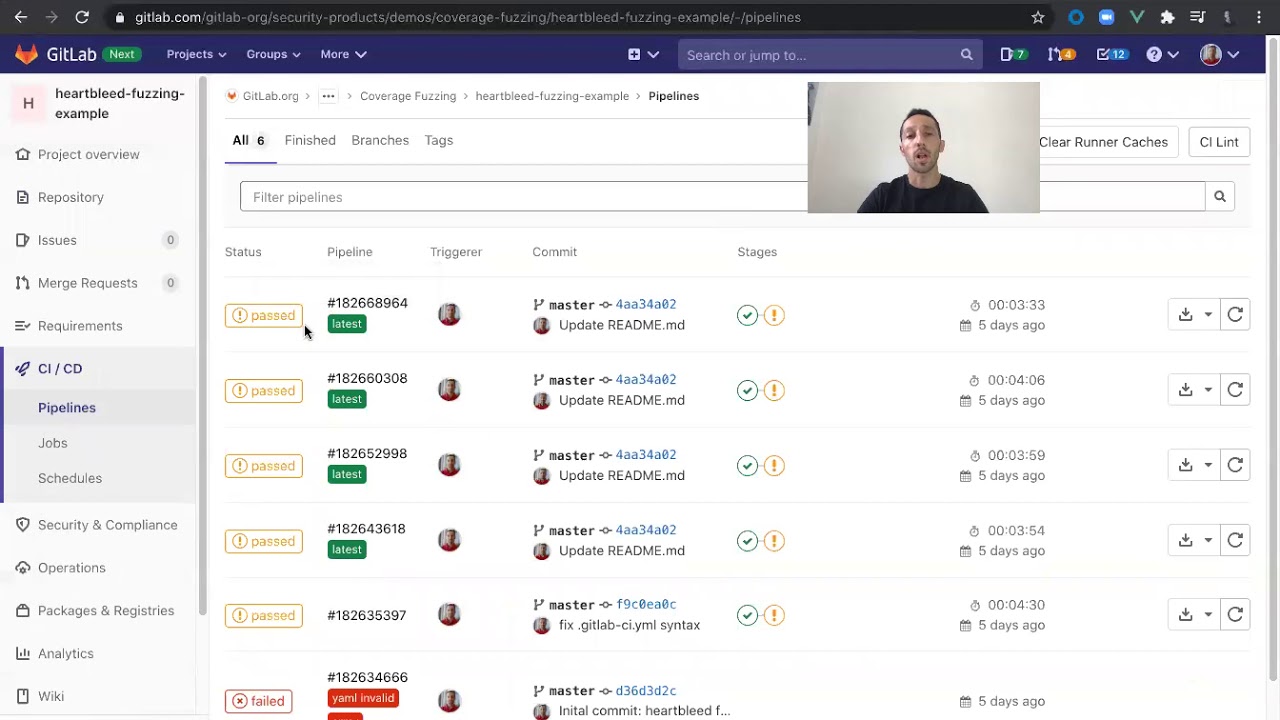Open Schedules under CI / CD

[70, 478]
